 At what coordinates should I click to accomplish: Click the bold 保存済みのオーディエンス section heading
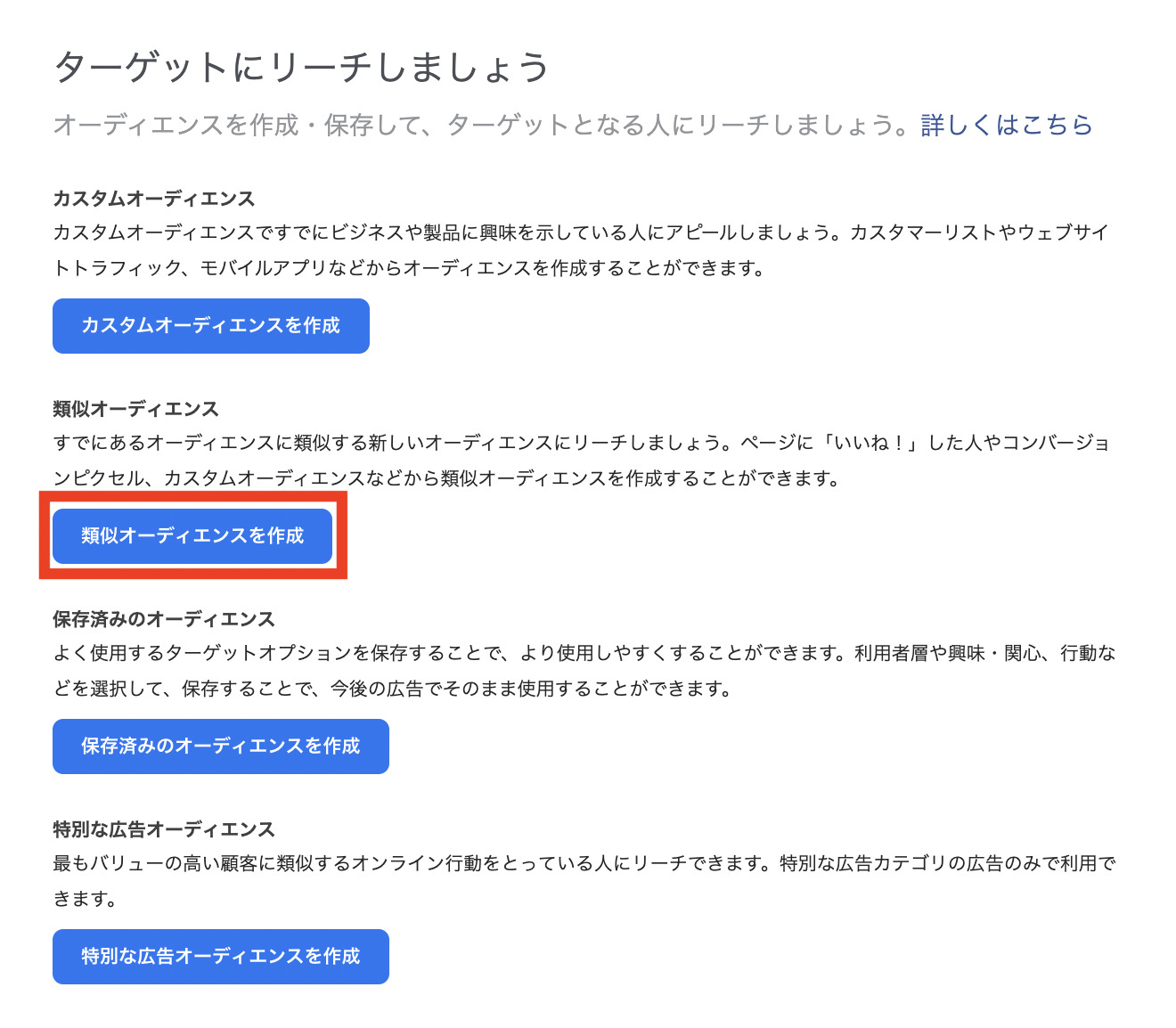164,619
